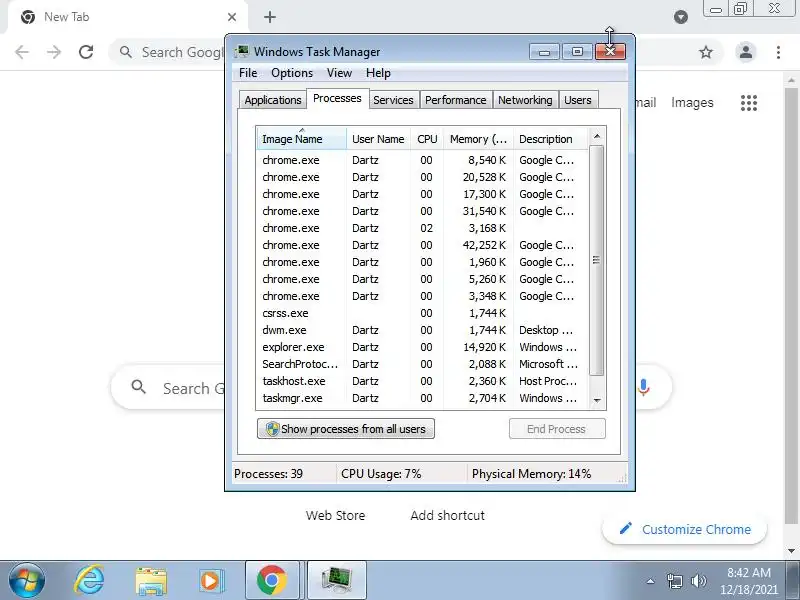The height and width of the screenshot is (600, 800).
Task: Open Windows Media Player taskbar icon
Action: (x=211, y=581)
